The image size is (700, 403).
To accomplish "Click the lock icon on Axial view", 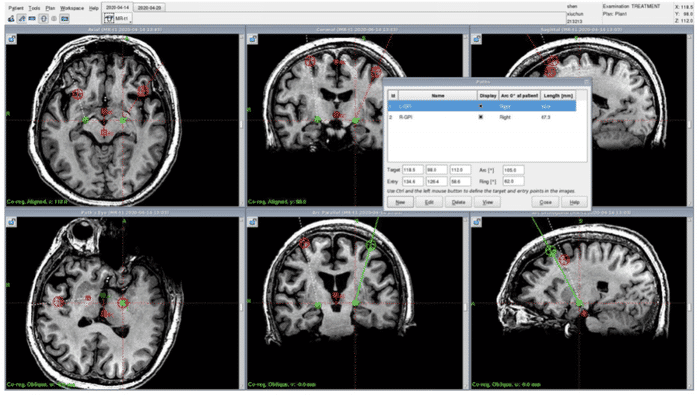I will [11, 40].
